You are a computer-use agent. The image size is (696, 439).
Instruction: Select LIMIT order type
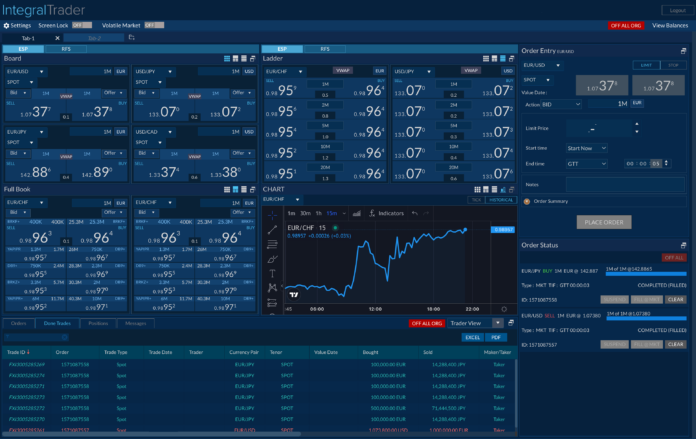pos(646,65)
